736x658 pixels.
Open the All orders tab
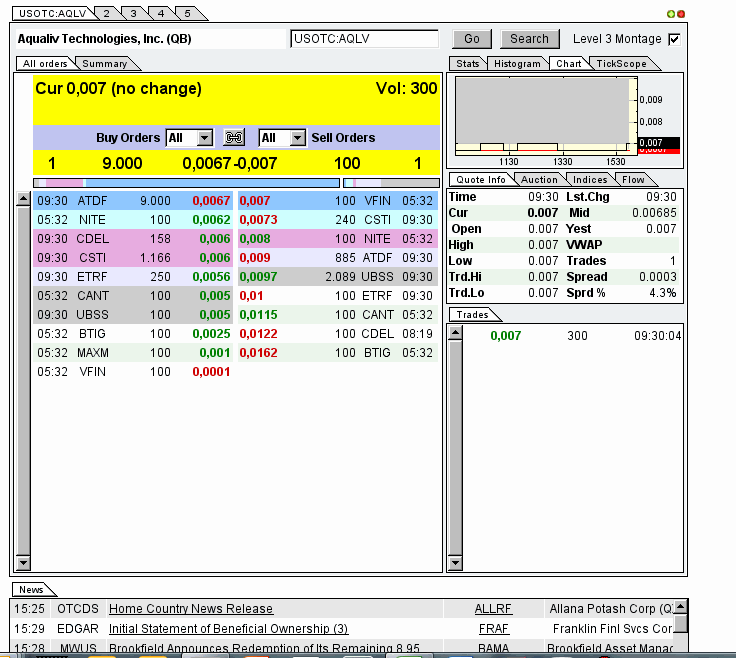click(45, 64)
